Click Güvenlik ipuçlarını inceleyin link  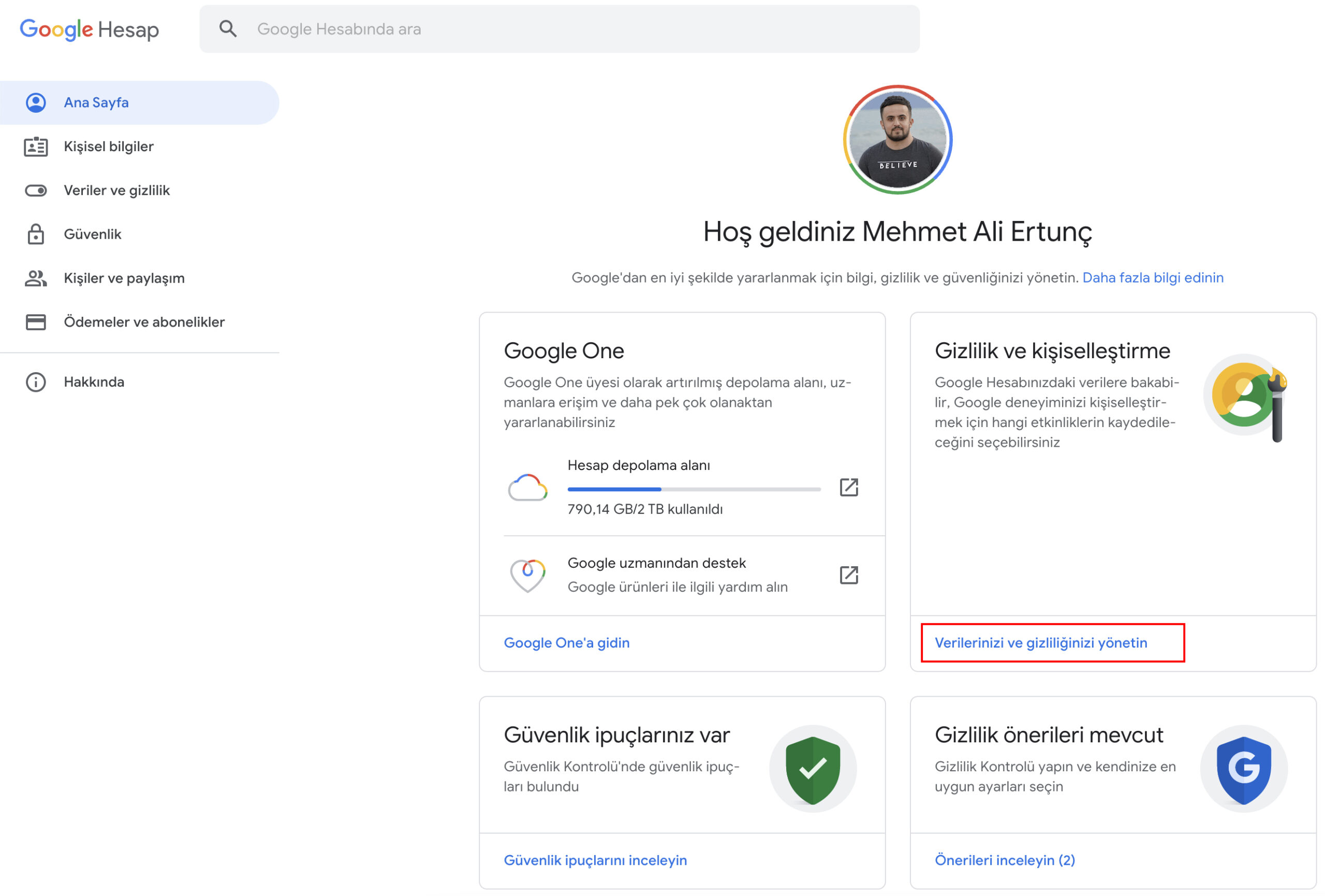(595, 860)
